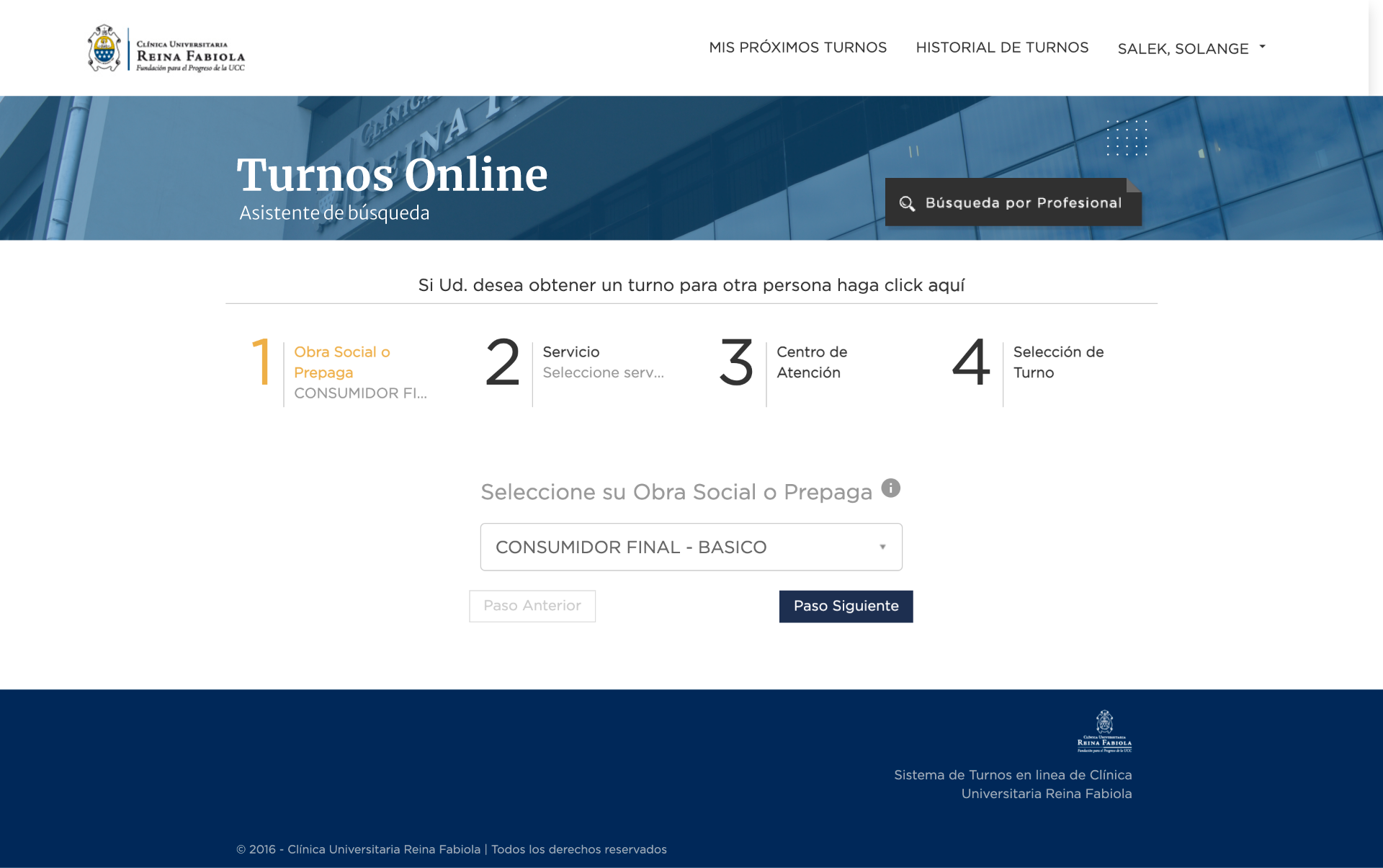Screen dimensions: 1383x868
Task: Select step 4 Selección de Turno
Action: pyautogui.click(x=1029, y=372)
